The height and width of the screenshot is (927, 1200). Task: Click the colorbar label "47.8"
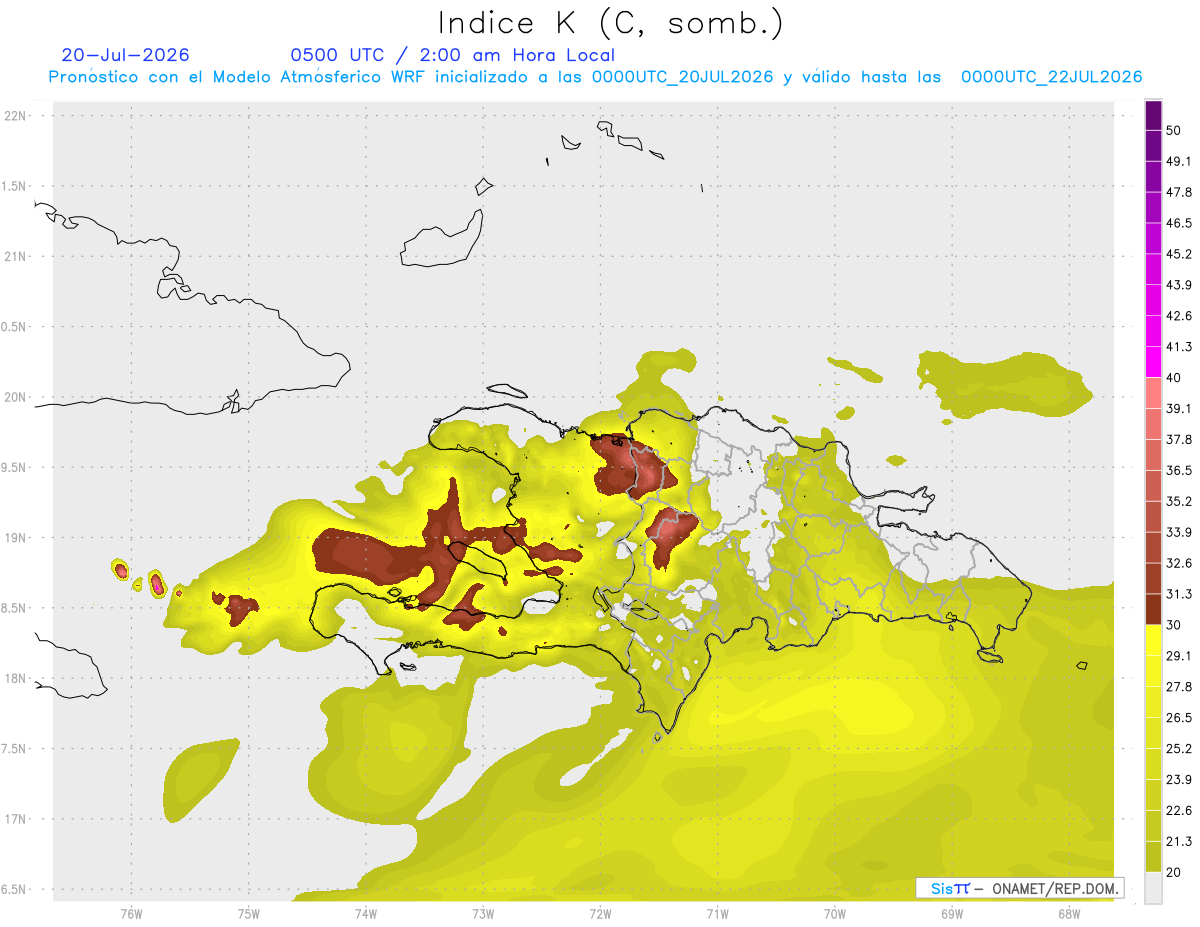click(x=1179, y=193)
